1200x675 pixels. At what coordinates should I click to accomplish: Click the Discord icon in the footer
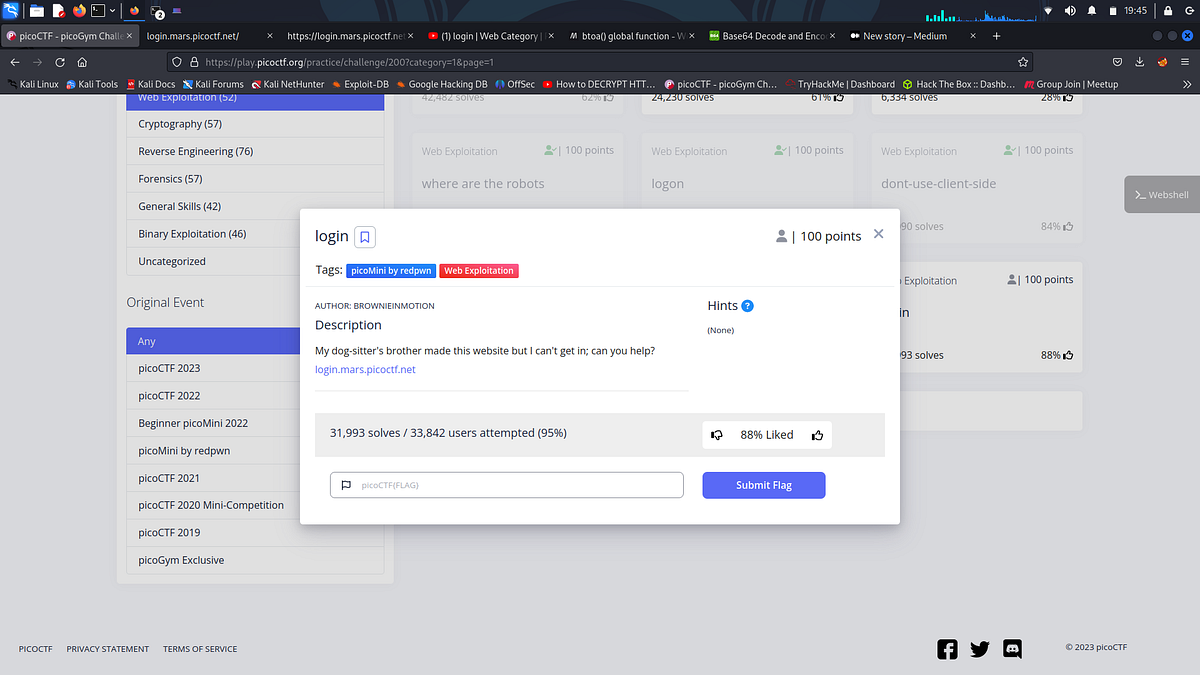[x=1012, y=649]
